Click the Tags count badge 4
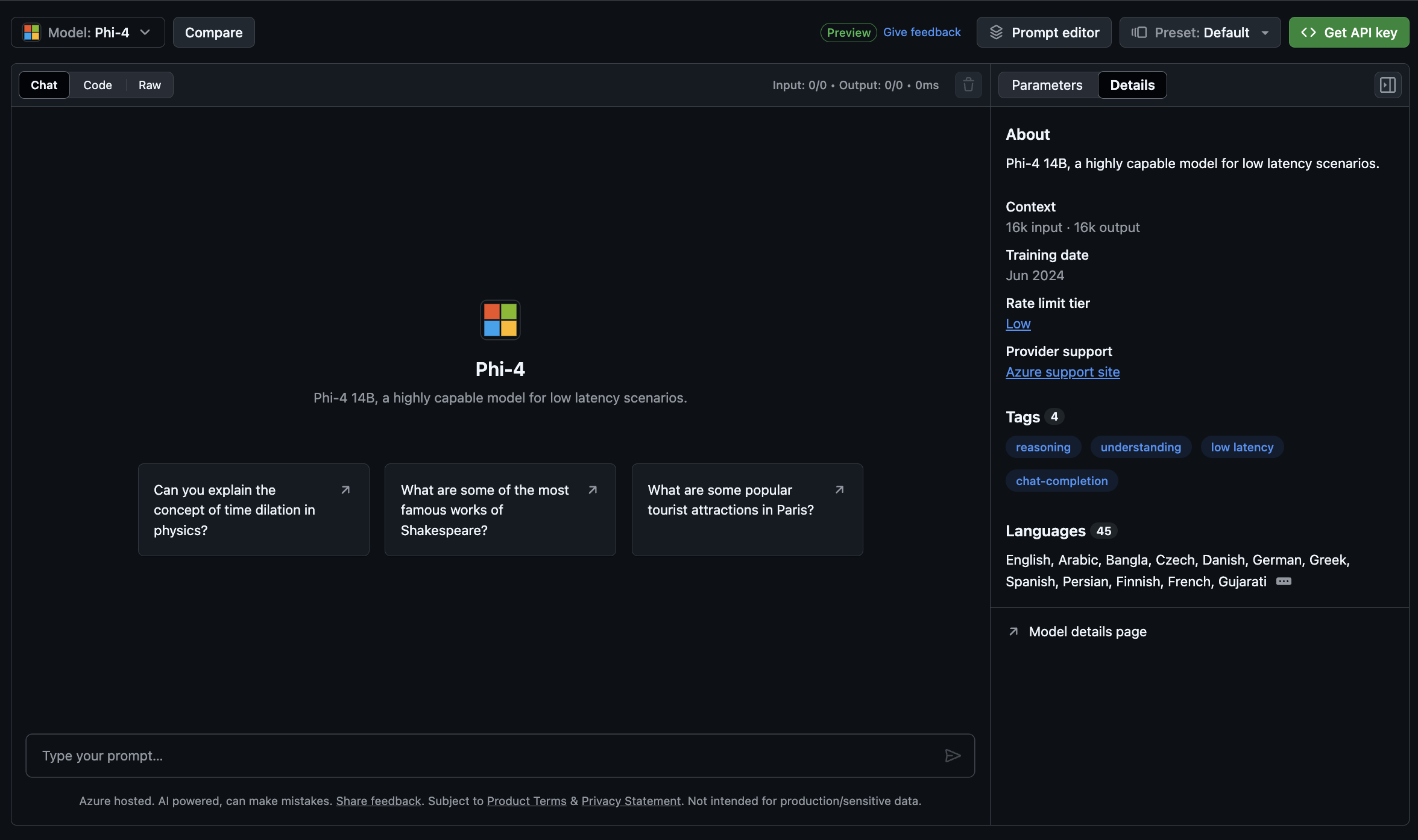1418x840 pixels. pyautogui.click(x=1054, y=416)
